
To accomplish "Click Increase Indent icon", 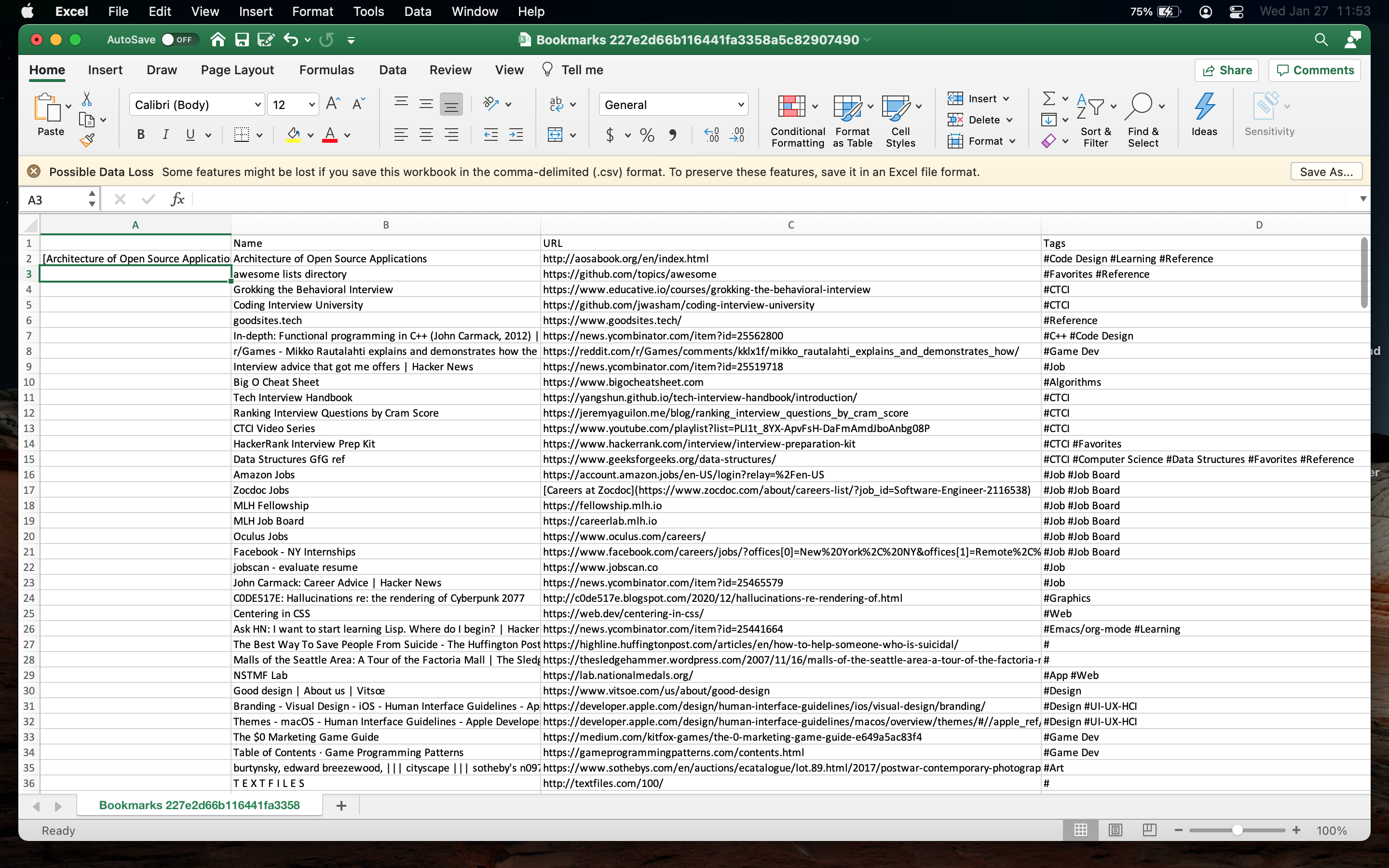I will 516,135.
